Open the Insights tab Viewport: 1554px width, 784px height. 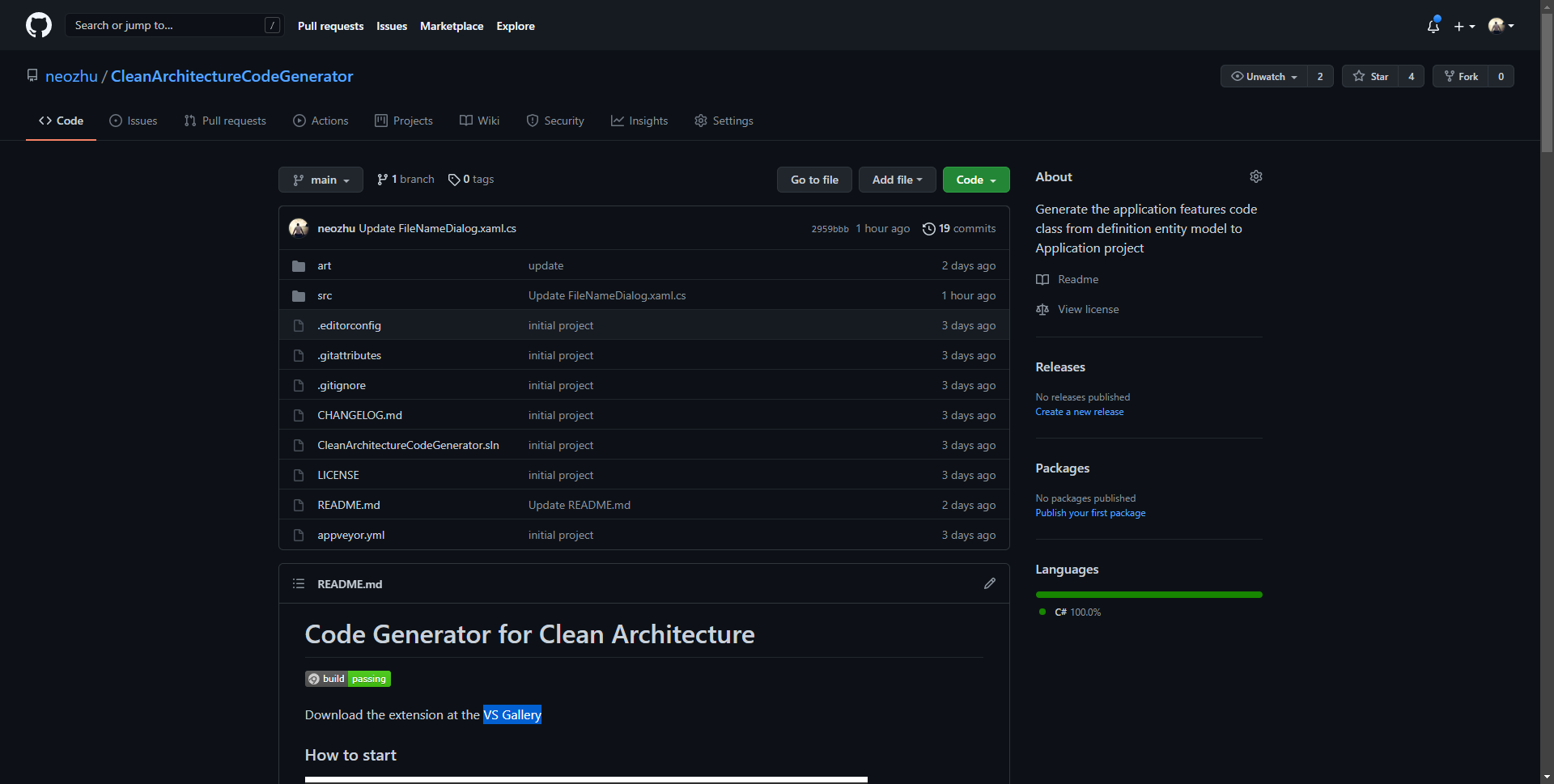coord(639,121)
